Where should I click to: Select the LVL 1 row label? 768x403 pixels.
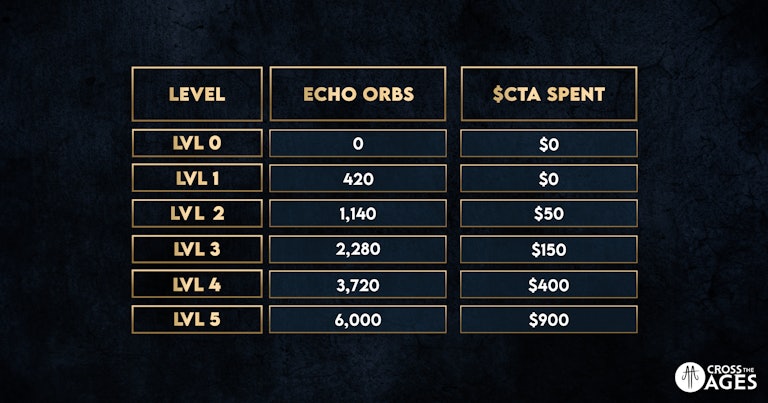pos(197,178)
